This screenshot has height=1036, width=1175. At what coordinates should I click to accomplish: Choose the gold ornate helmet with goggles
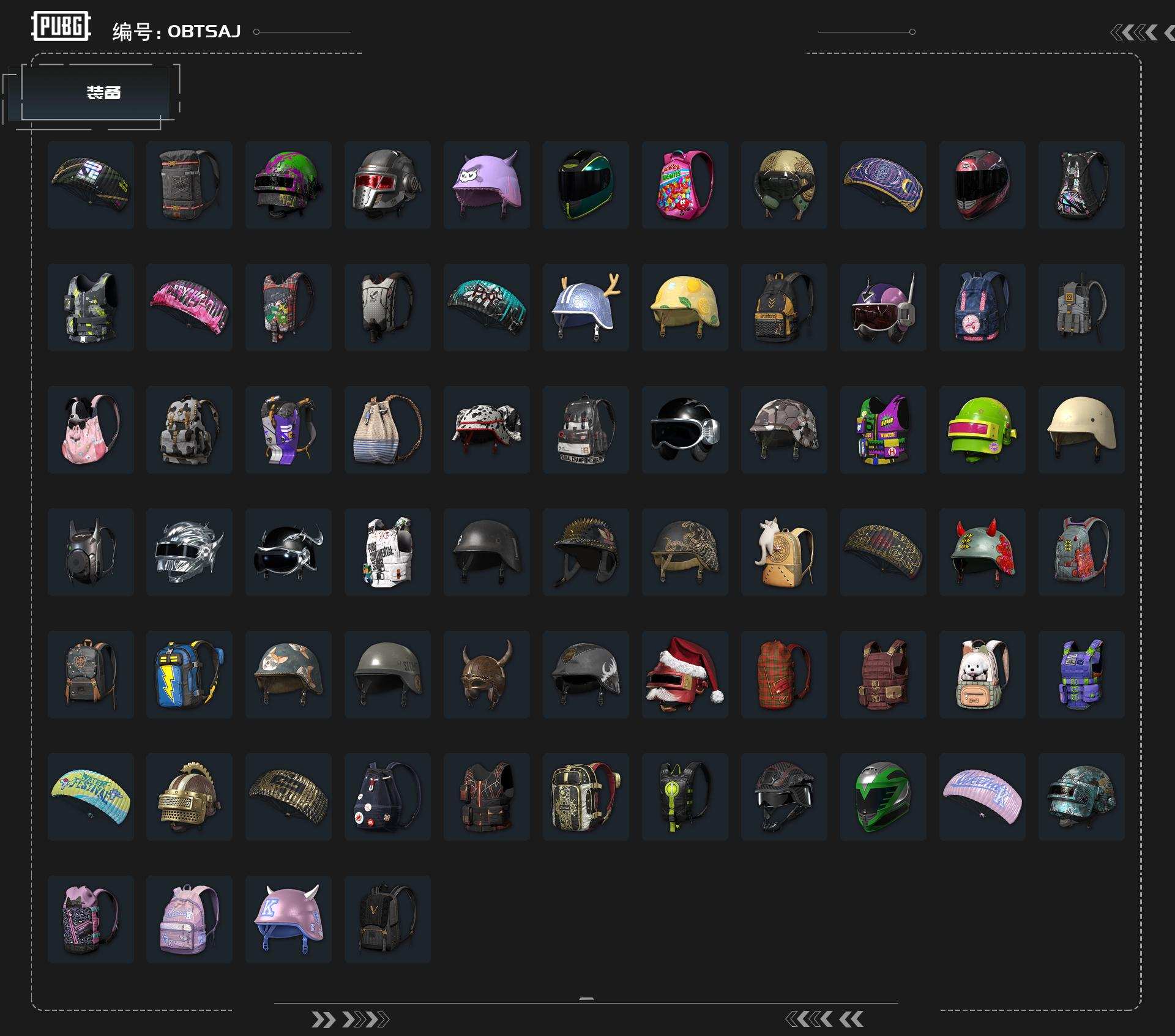[784, 185]
